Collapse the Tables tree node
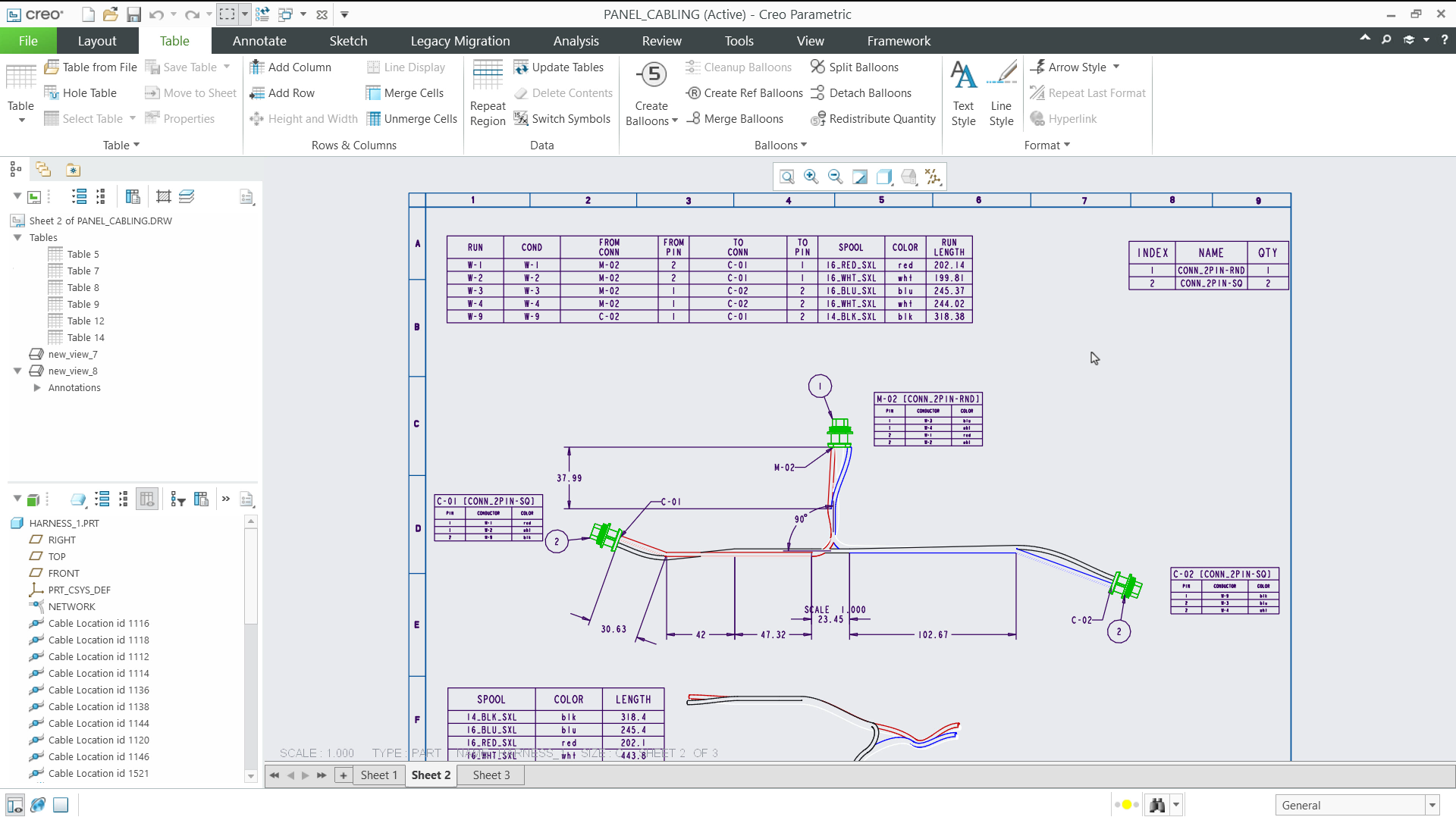Image resolution: width=1456 pixels, height=817 pixels. [17, 237]
